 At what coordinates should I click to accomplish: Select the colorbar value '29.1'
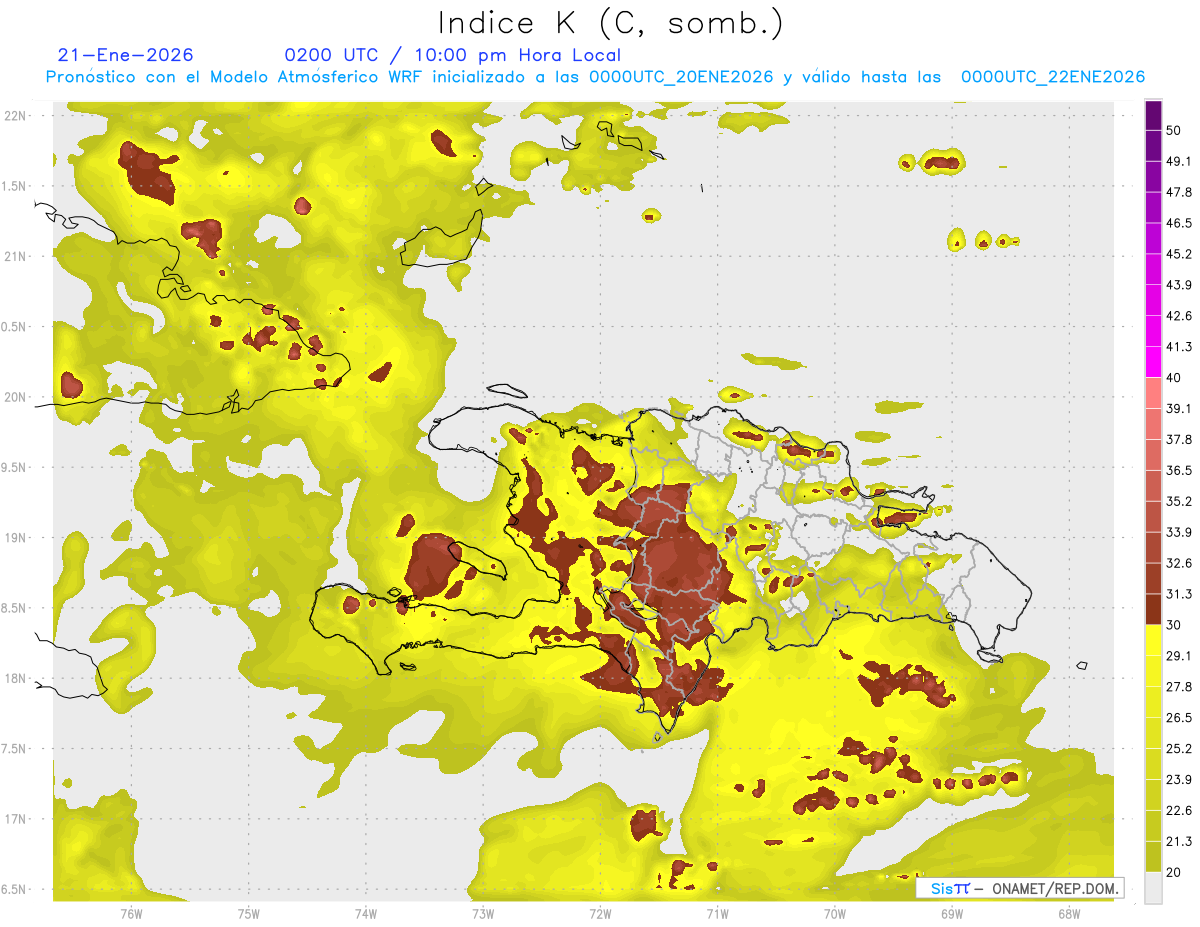(x=1179, y=656)
